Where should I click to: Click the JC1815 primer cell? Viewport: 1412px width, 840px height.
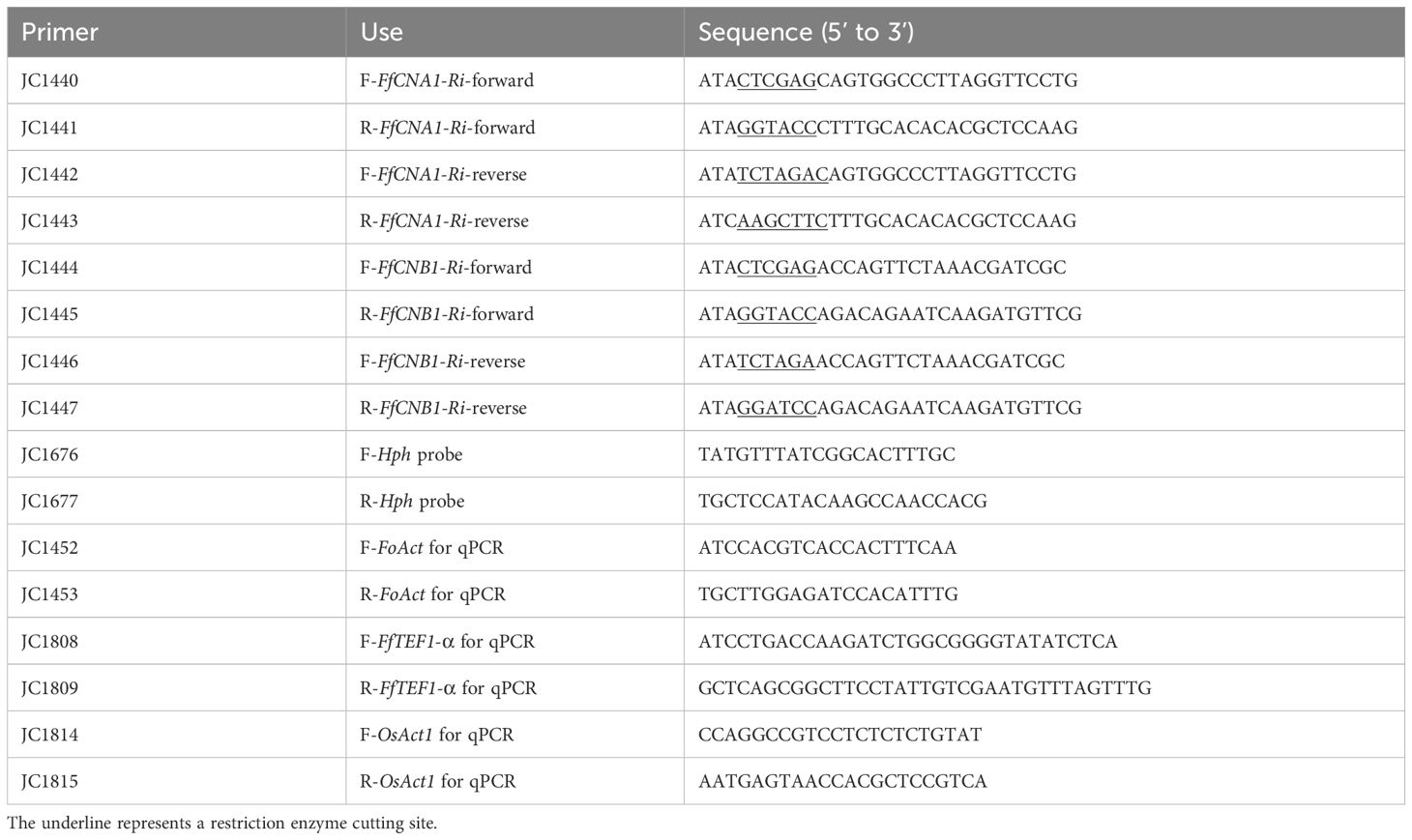coord(176,781)
